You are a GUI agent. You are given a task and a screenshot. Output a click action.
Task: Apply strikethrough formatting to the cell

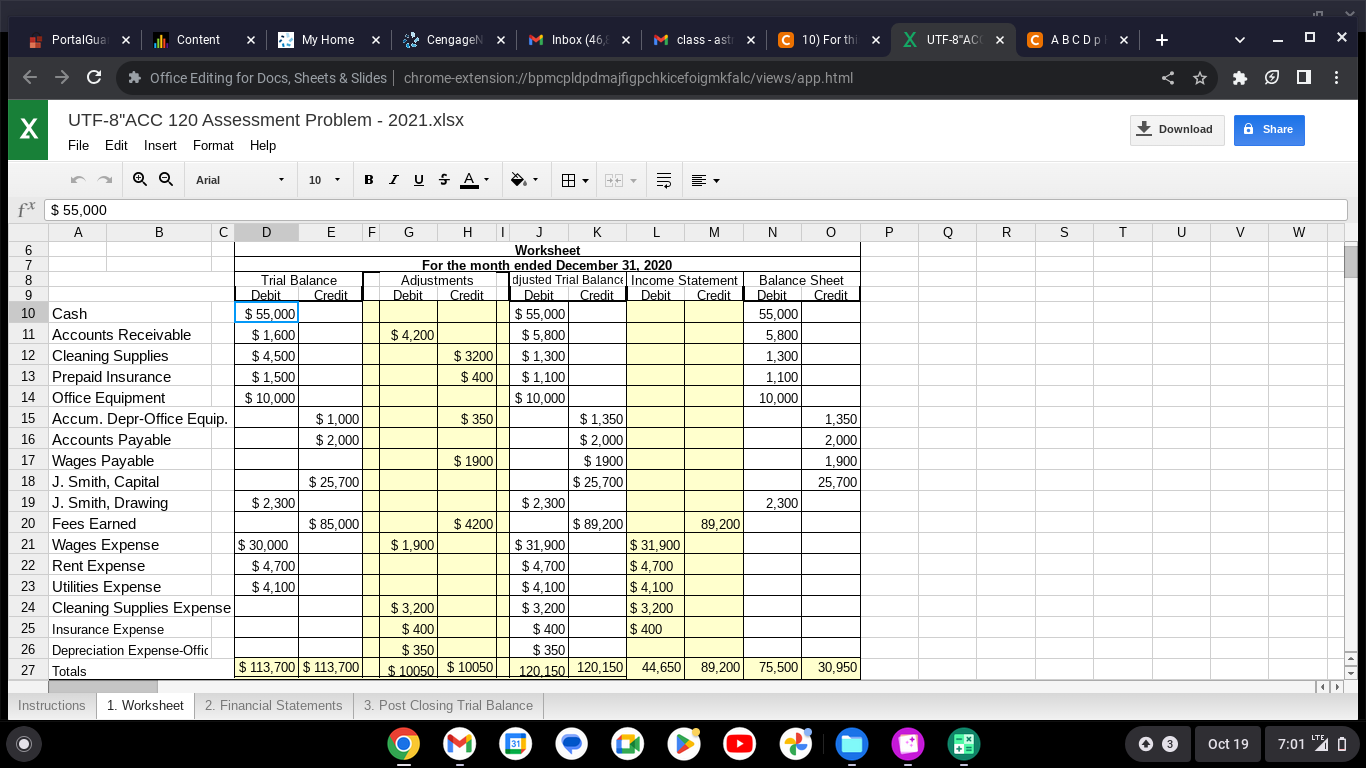click(x=443, y=180)
